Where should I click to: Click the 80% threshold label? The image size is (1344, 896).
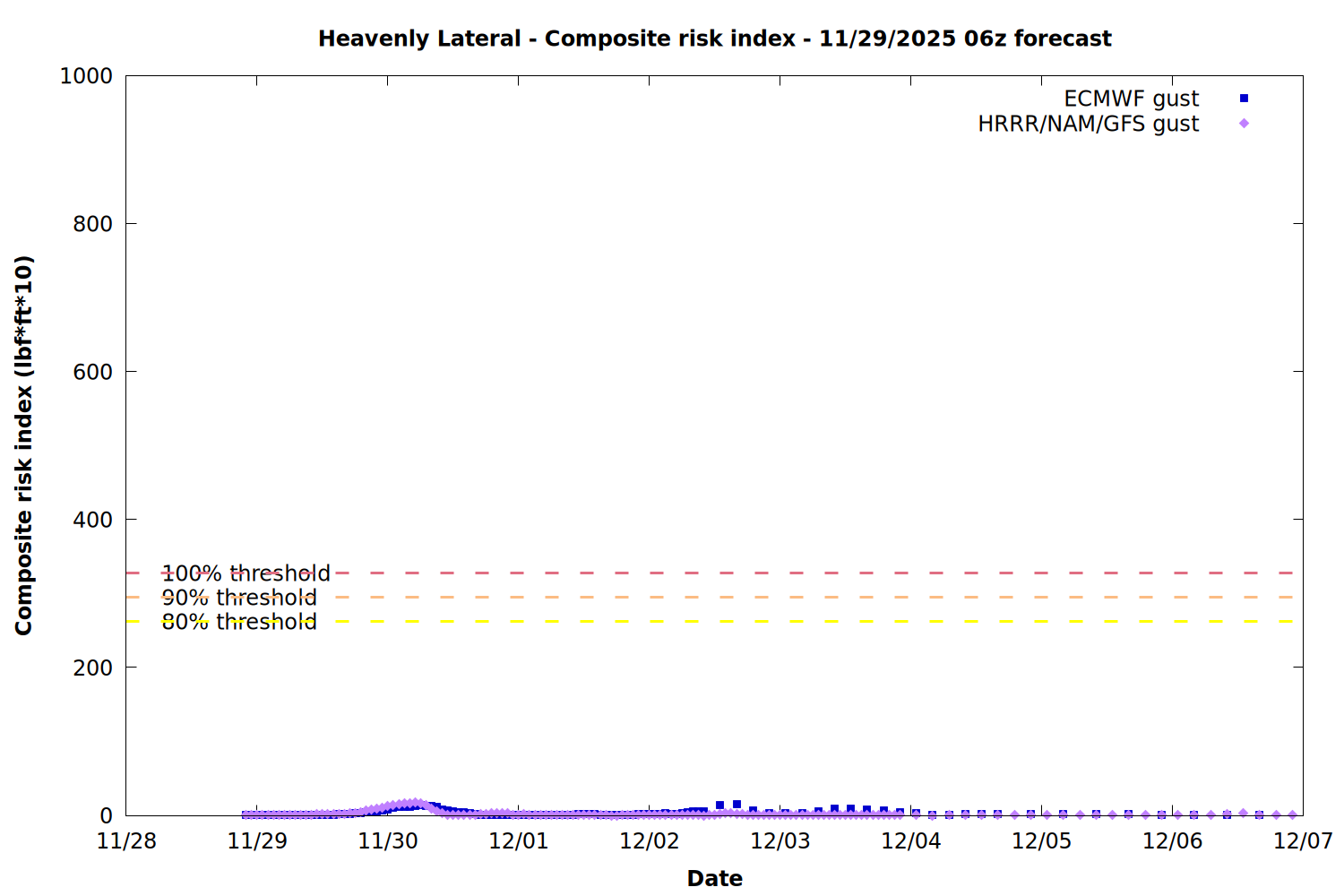pos(239,622)
